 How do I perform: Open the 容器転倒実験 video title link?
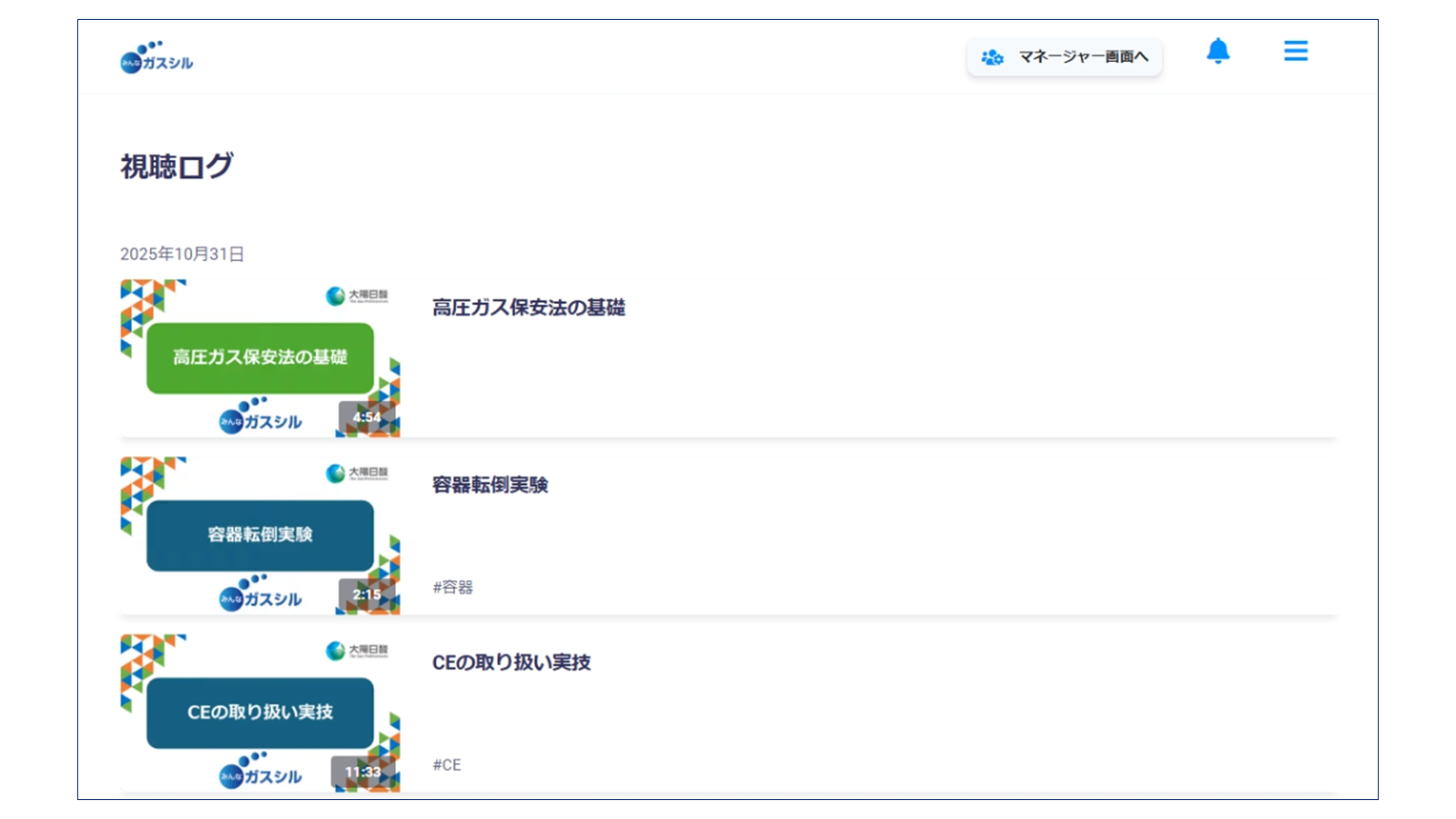click(x=490, y=485)
